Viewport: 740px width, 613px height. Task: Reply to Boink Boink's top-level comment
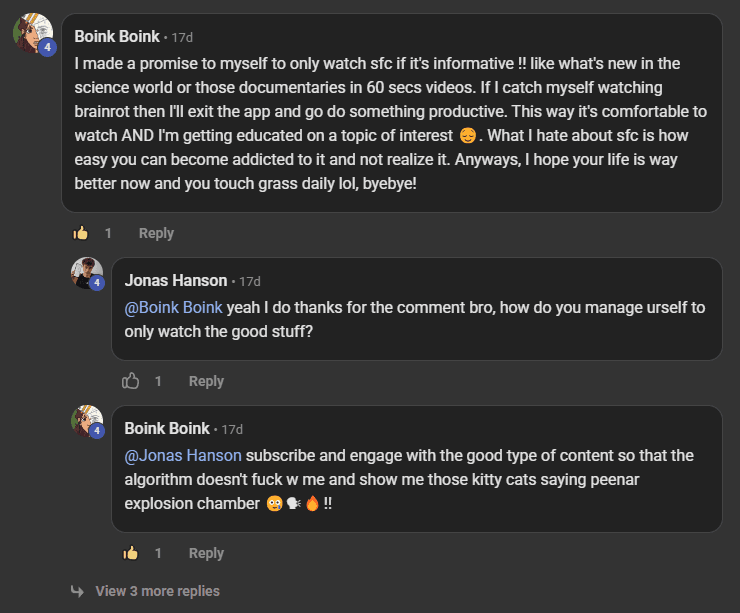[156, 233]
